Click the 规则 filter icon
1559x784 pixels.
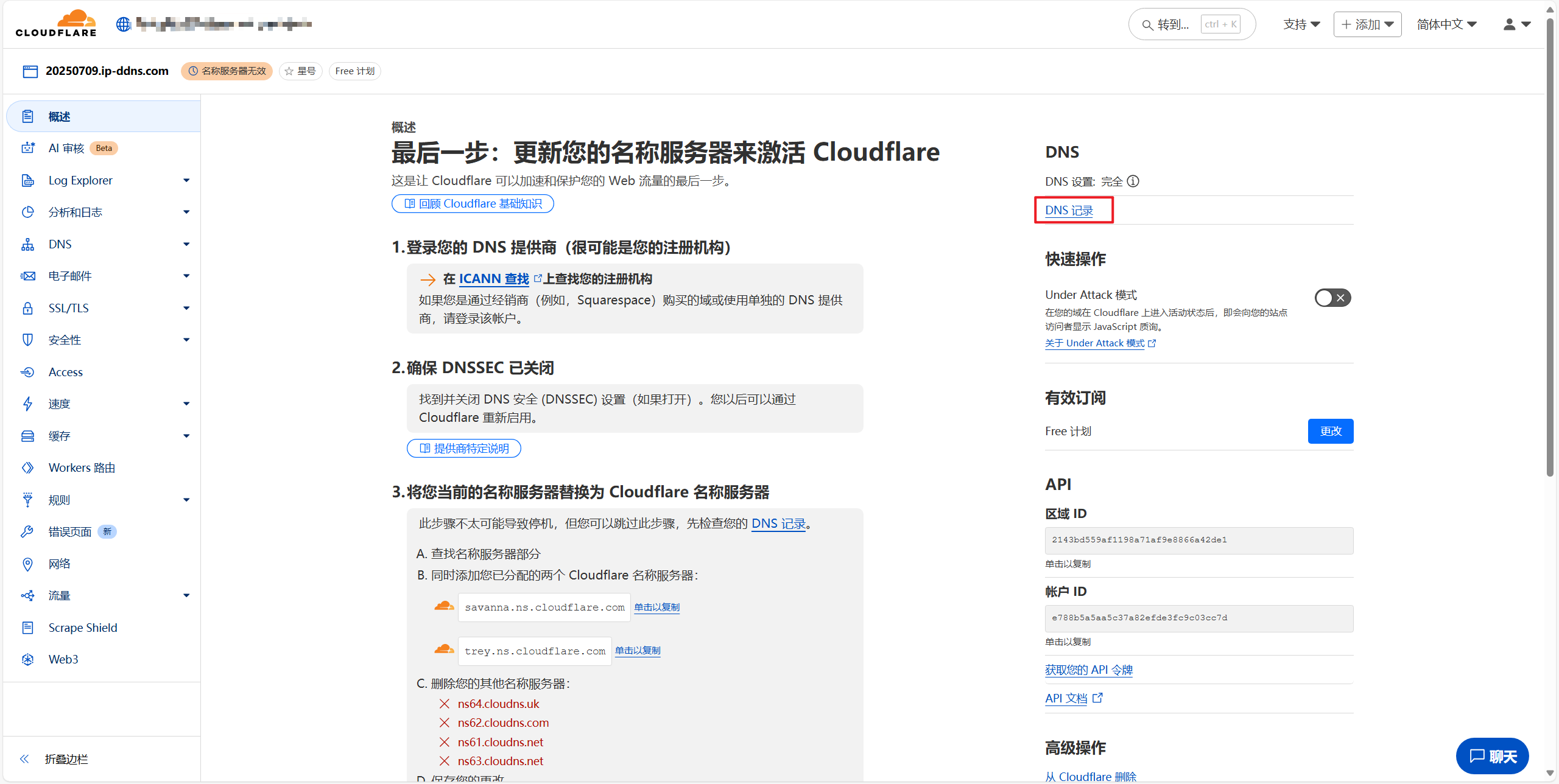(28, 500)
